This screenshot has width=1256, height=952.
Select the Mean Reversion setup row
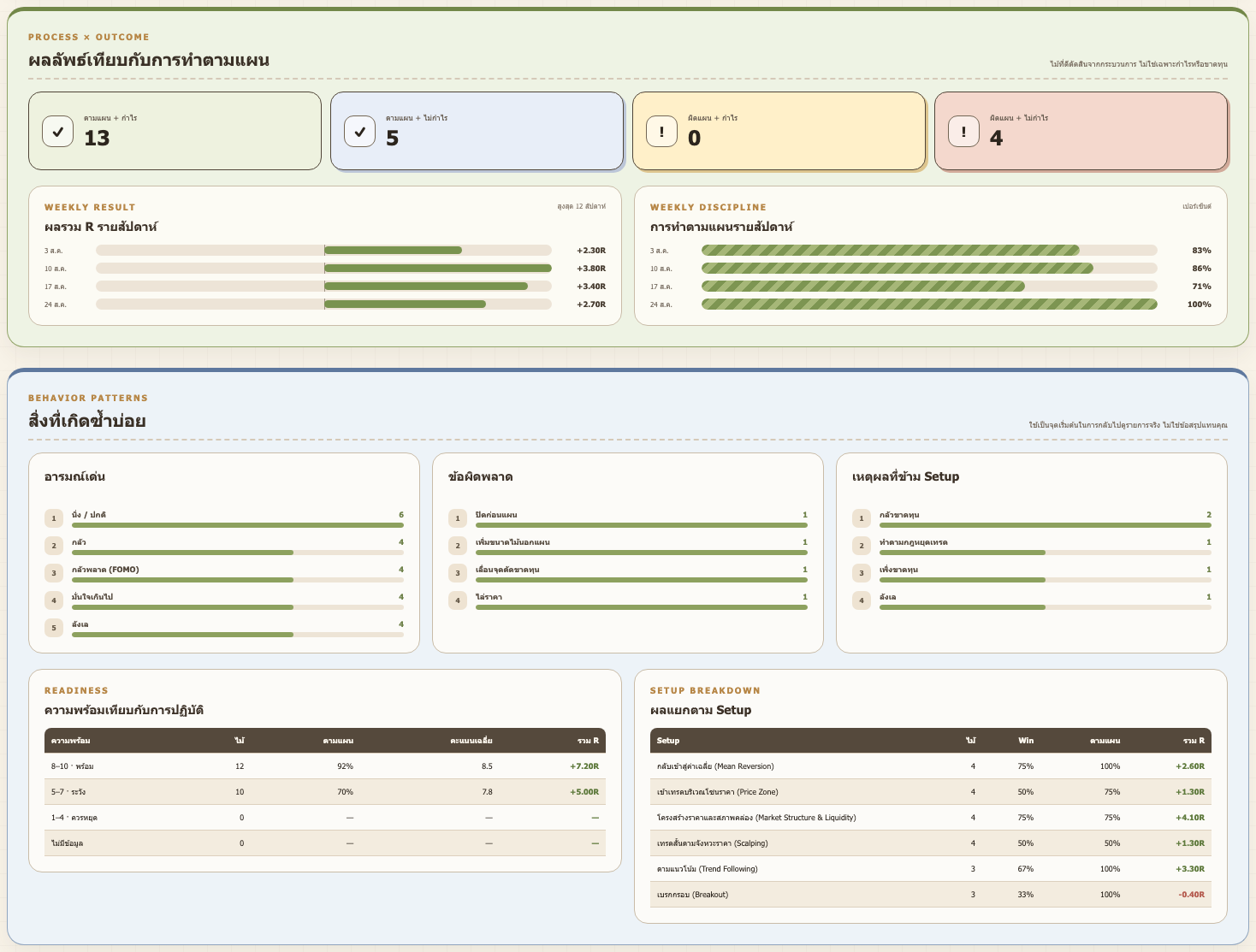931,766
